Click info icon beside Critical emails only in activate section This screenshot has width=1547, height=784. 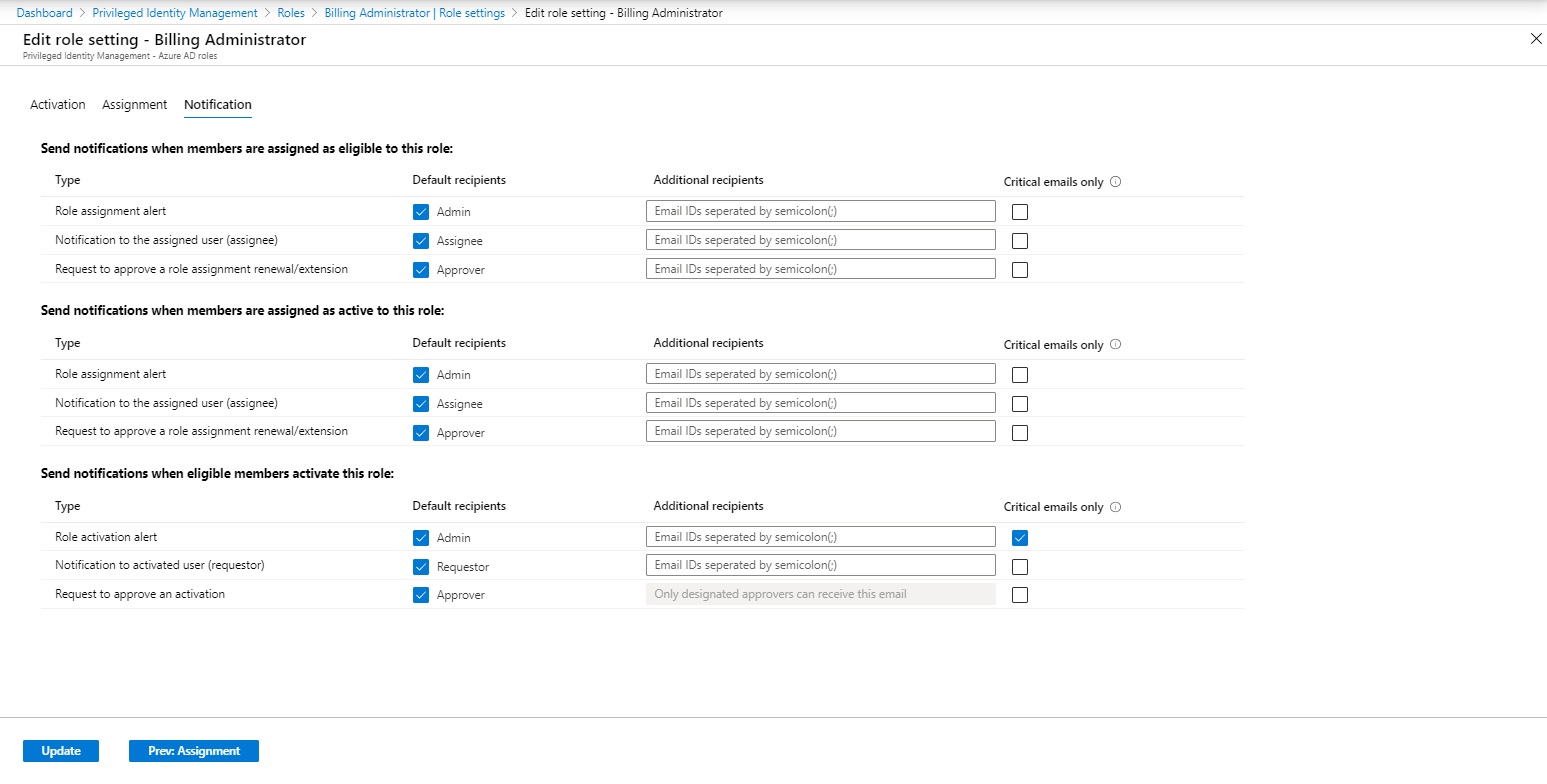pyautogui.click(x=1116, y=507)
